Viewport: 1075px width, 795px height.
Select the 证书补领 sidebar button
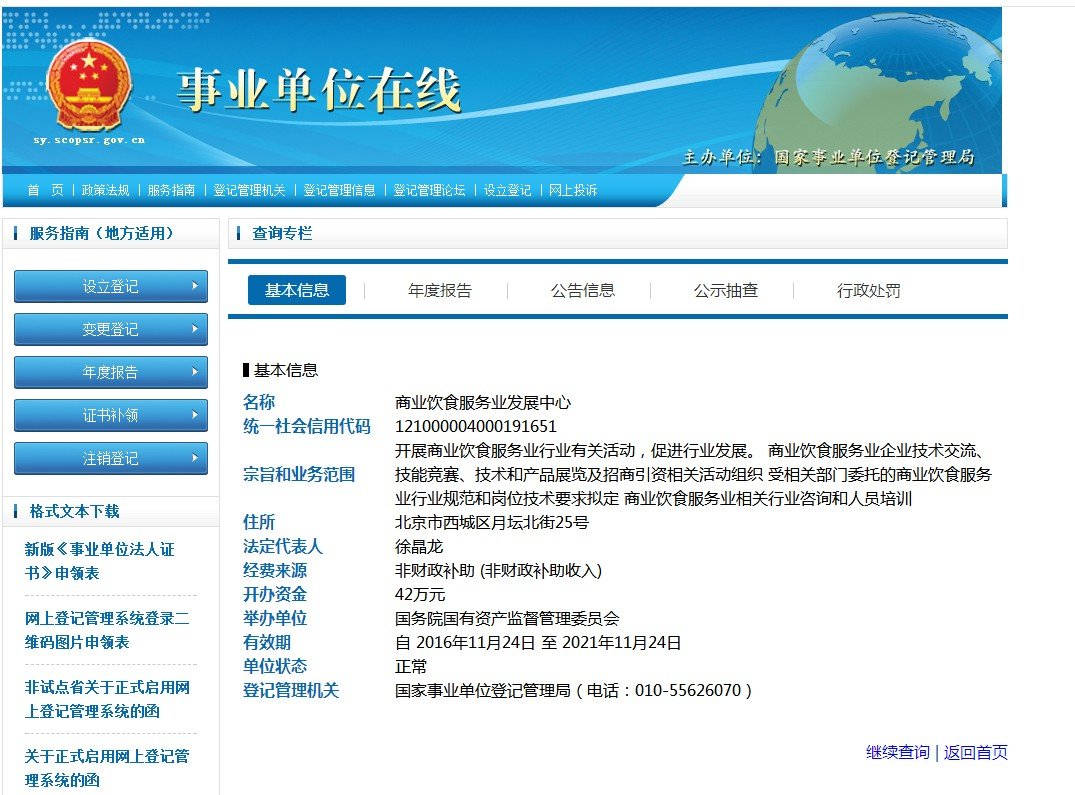[110, 415]
